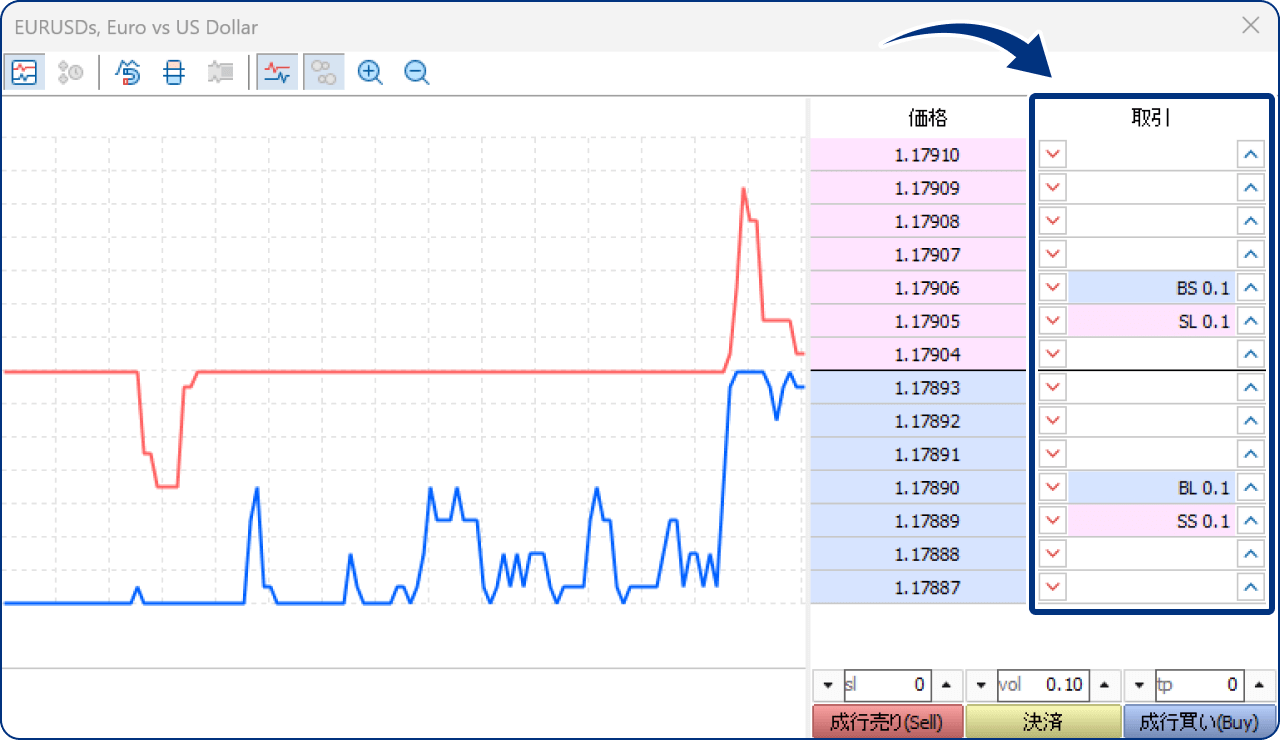Click blue buy arrow at 1.17905

pyautogui.click(x=1250, y=321)
